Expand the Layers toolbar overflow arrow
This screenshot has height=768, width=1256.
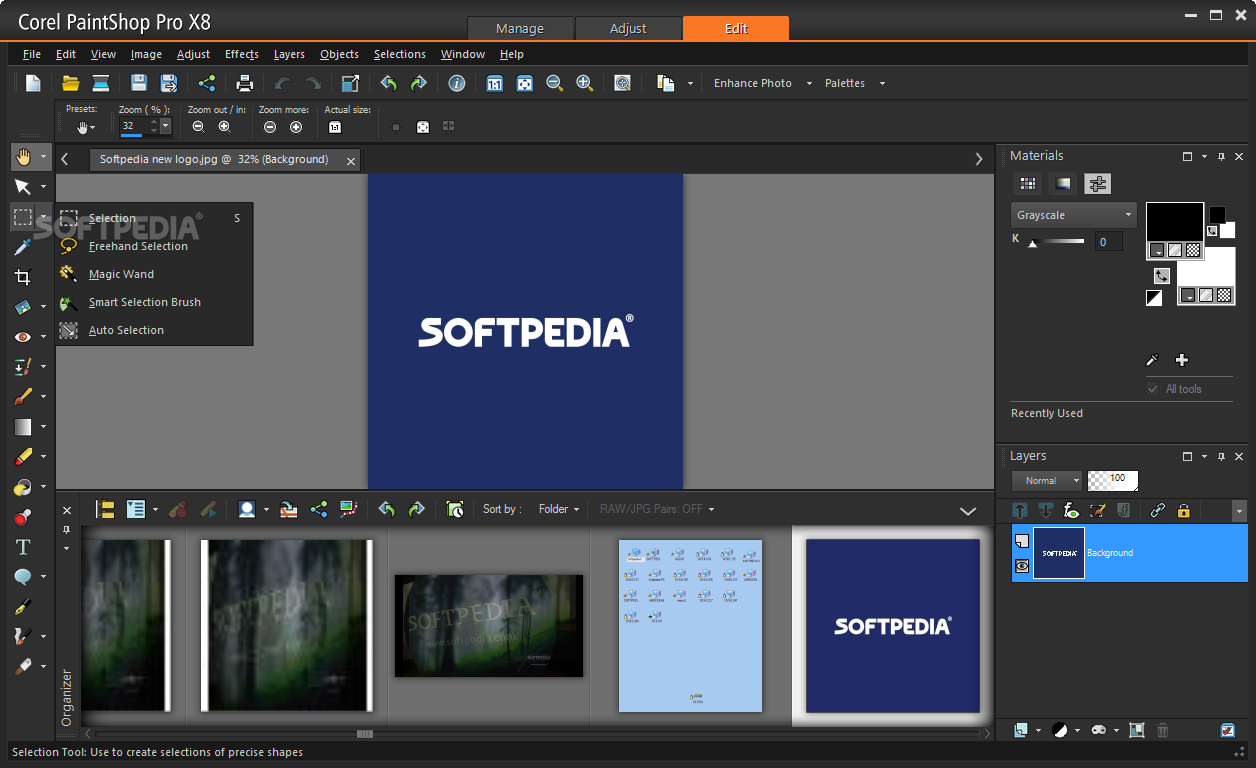tap(1240, 510)
